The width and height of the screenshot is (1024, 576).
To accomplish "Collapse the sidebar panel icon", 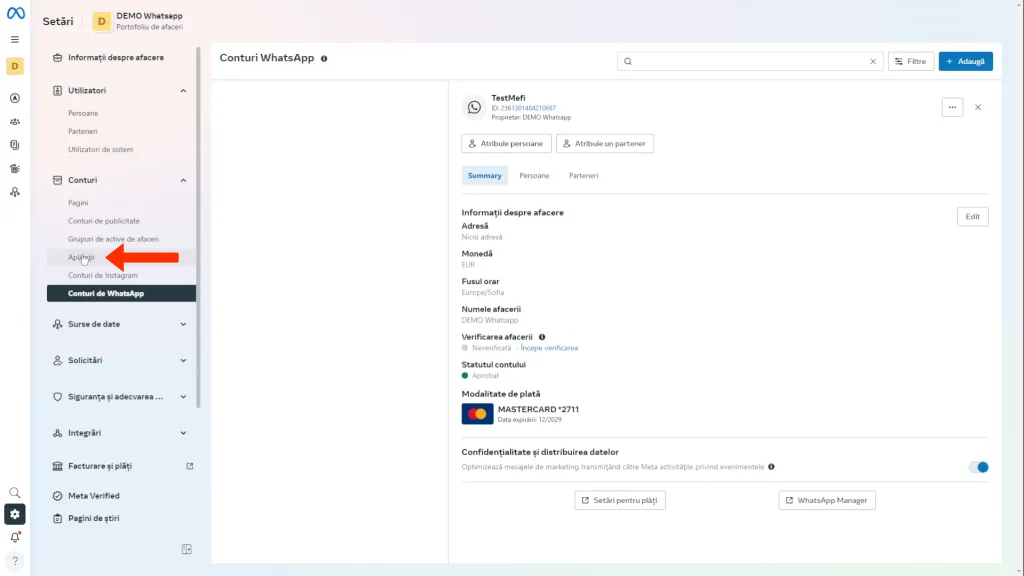I will click(x=187, y=549).
